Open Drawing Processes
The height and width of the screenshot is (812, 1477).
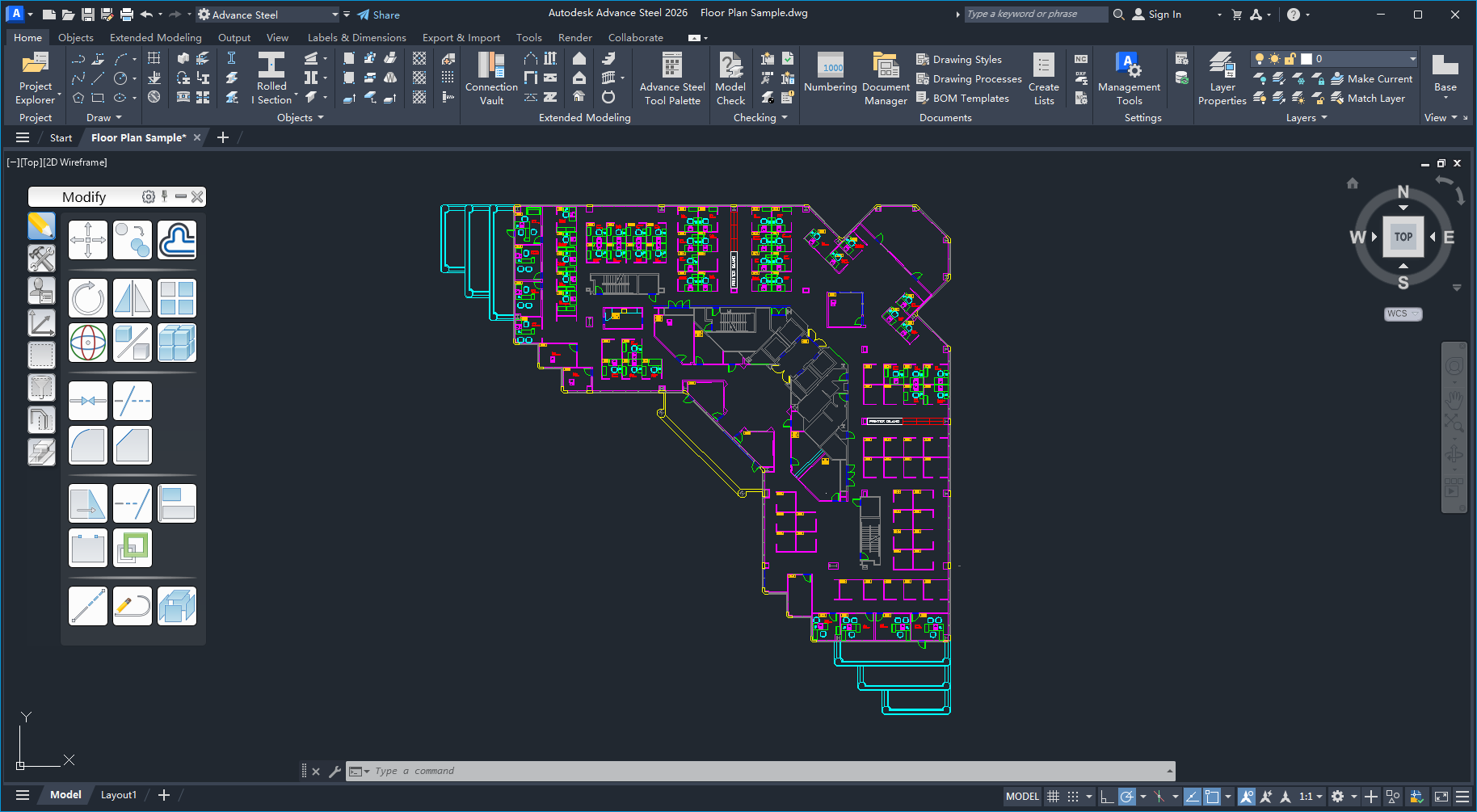(969, 78)
